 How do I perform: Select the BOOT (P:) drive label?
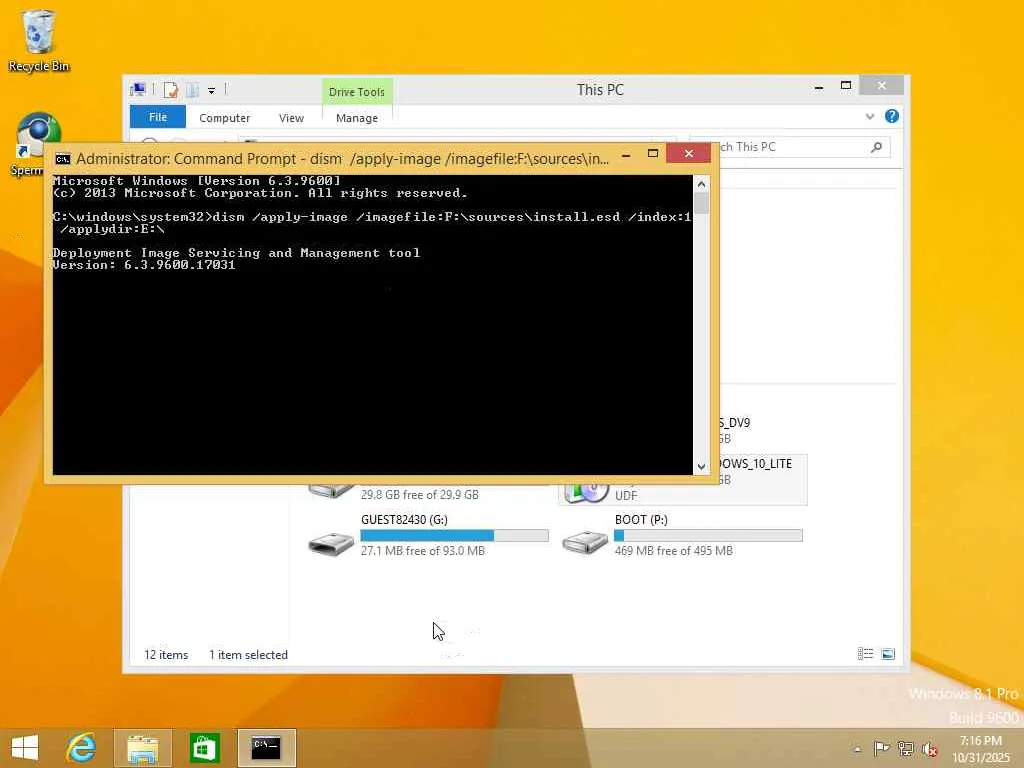pyautogui.click(x=641, y=520)
